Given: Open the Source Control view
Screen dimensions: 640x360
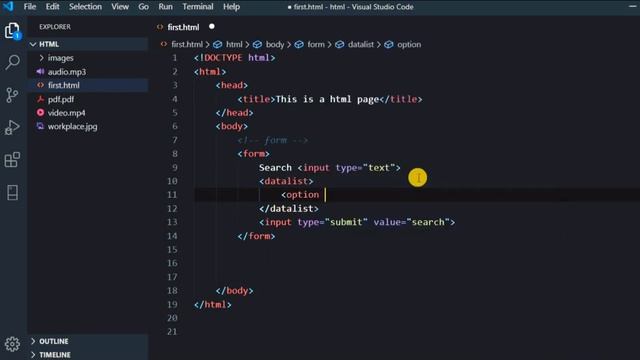Looking at the screenshot, I should point(12,95).
